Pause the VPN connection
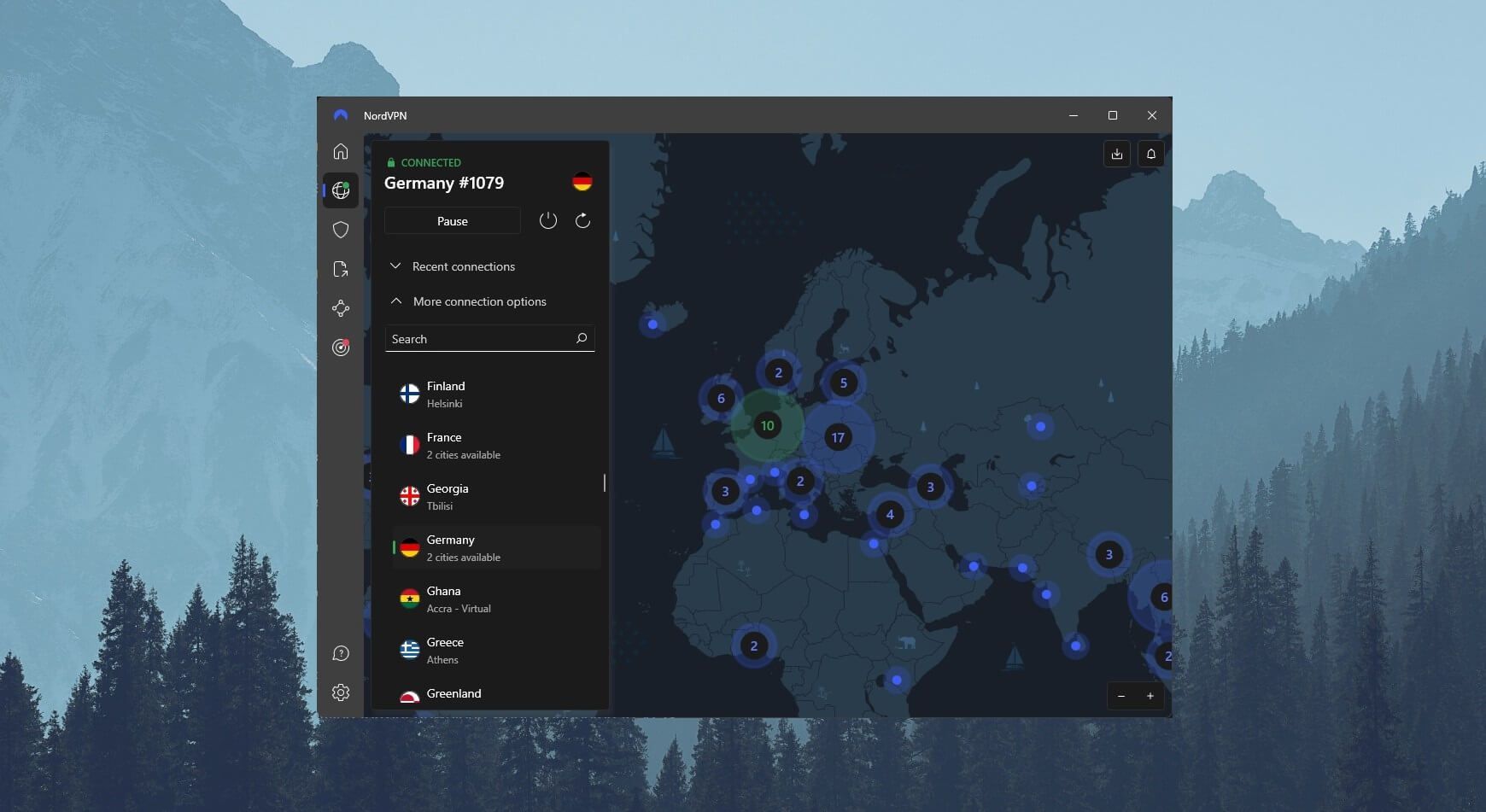Image resolution: width=1486 pixels, height=812 pixels. (x=453, y=221)
